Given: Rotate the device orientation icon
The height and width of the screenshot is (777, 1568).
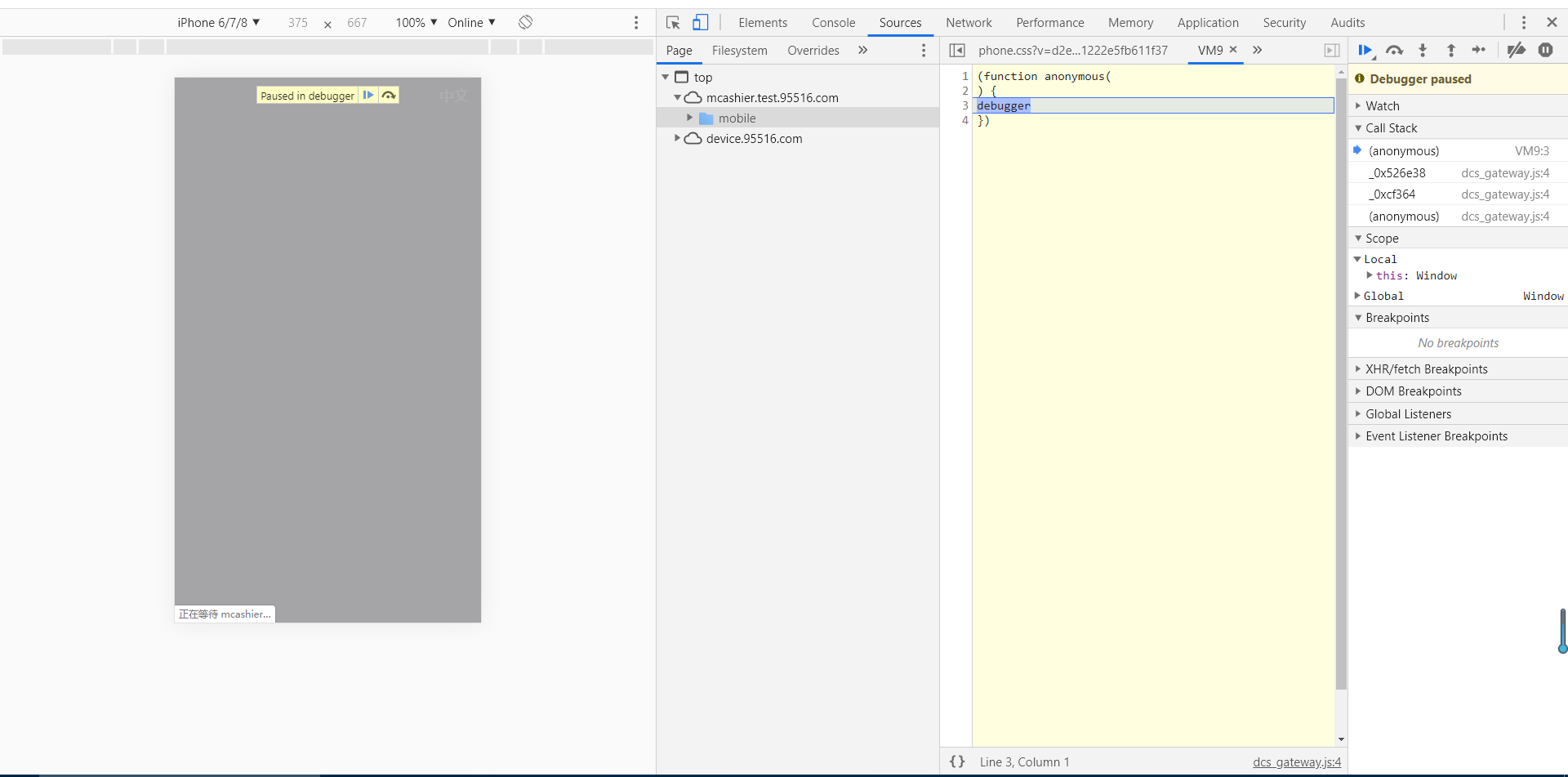Looking at the screenshot, I should click(525, 23).
